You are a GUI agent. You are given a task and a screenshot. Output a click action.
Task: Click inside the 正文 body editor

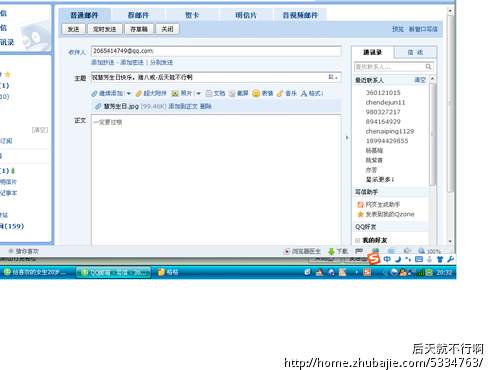216,180
